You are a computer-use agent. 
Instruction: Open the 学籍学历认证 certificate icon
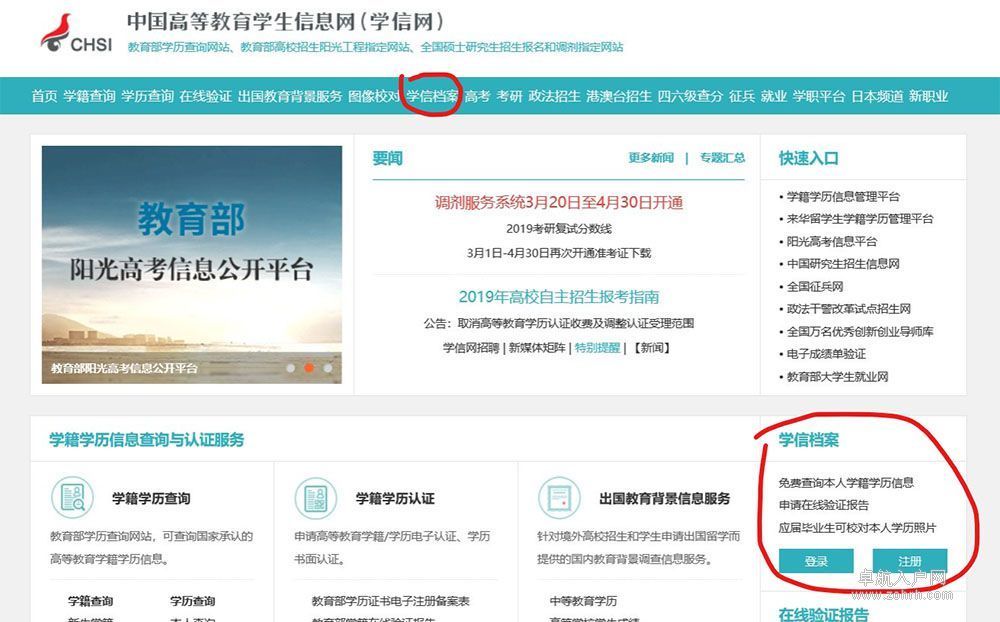(x=316, y=498)
